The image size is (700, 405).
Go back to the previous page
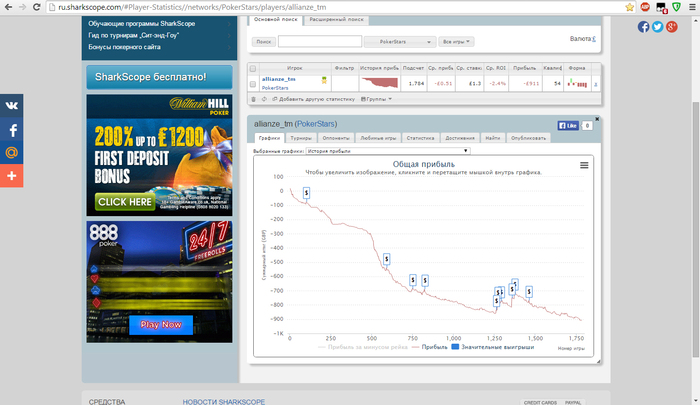coord(8,7)
